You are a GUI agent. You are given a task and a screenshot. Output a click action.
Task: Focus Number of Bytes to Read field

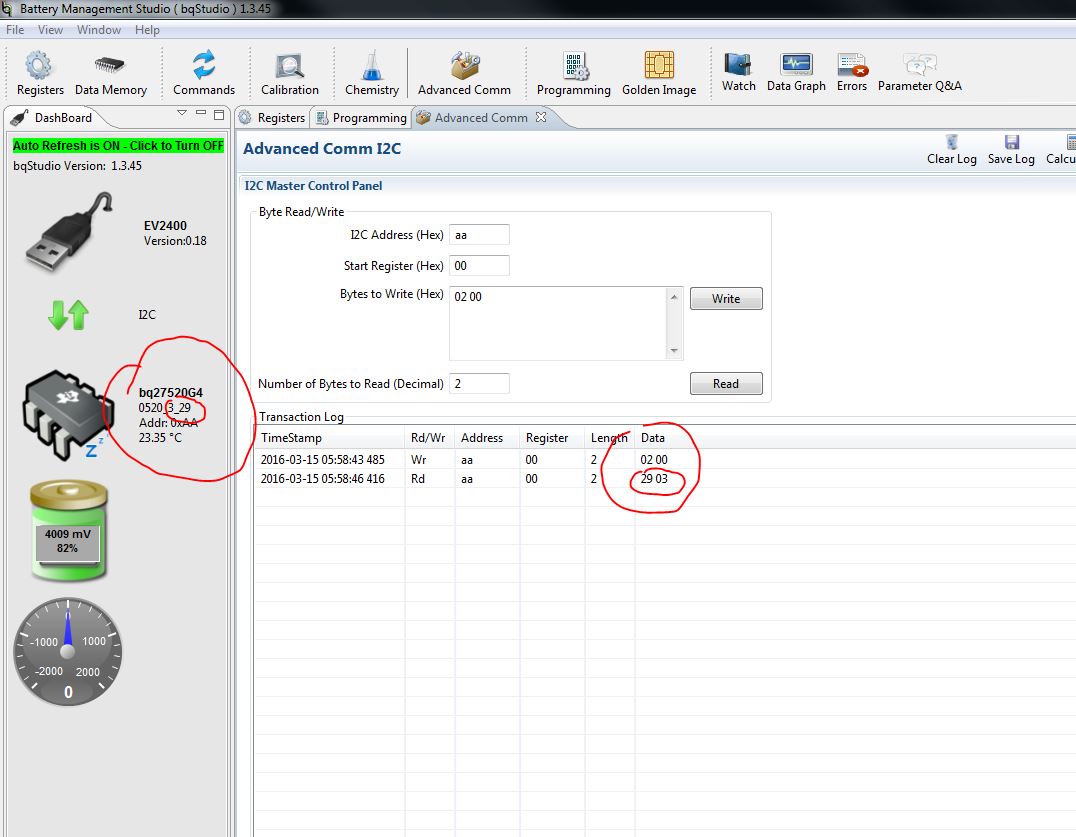(x=479, y=384)
